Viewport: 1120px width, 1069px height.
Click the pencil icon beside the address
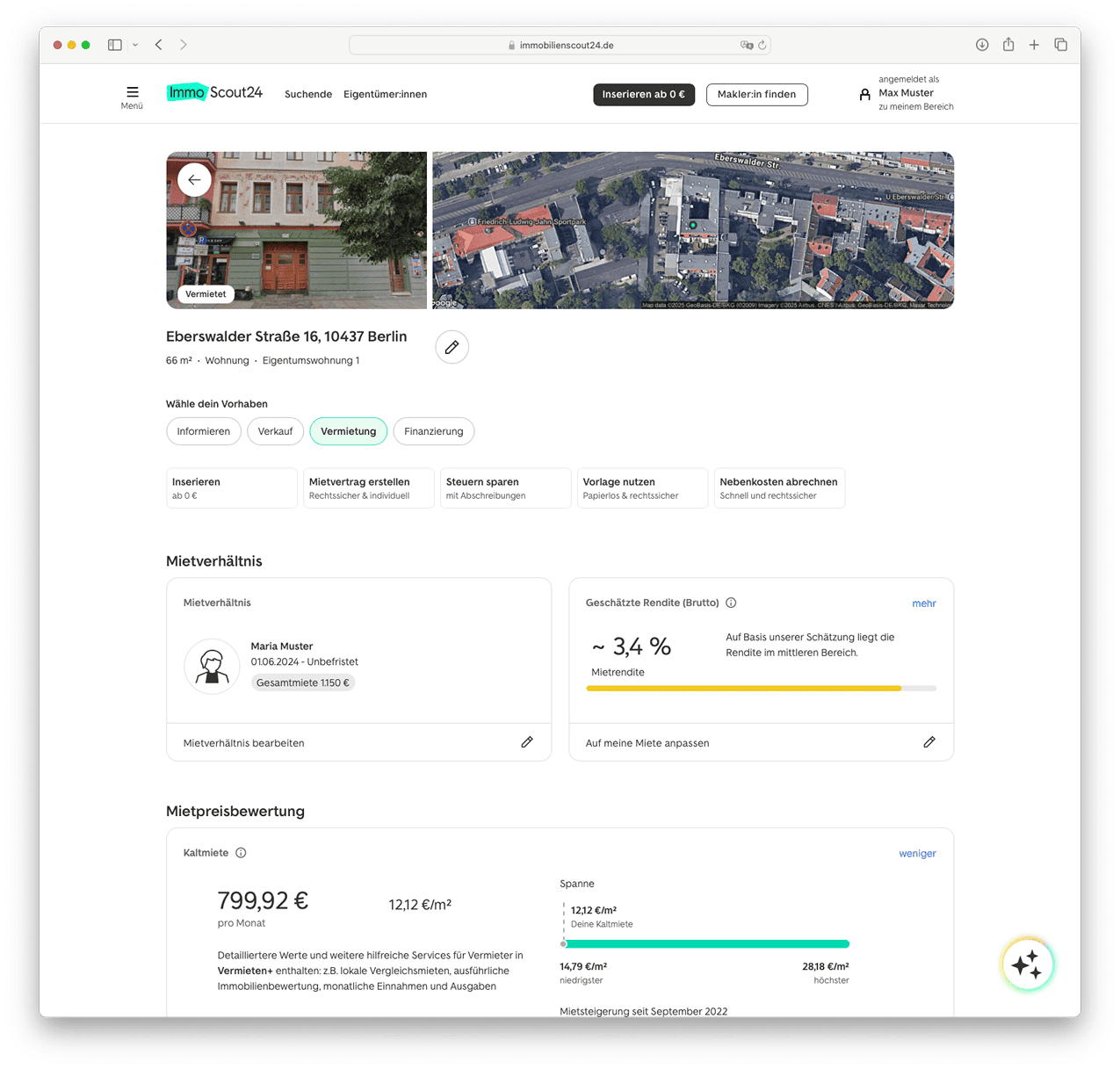[x=452, y=348]
